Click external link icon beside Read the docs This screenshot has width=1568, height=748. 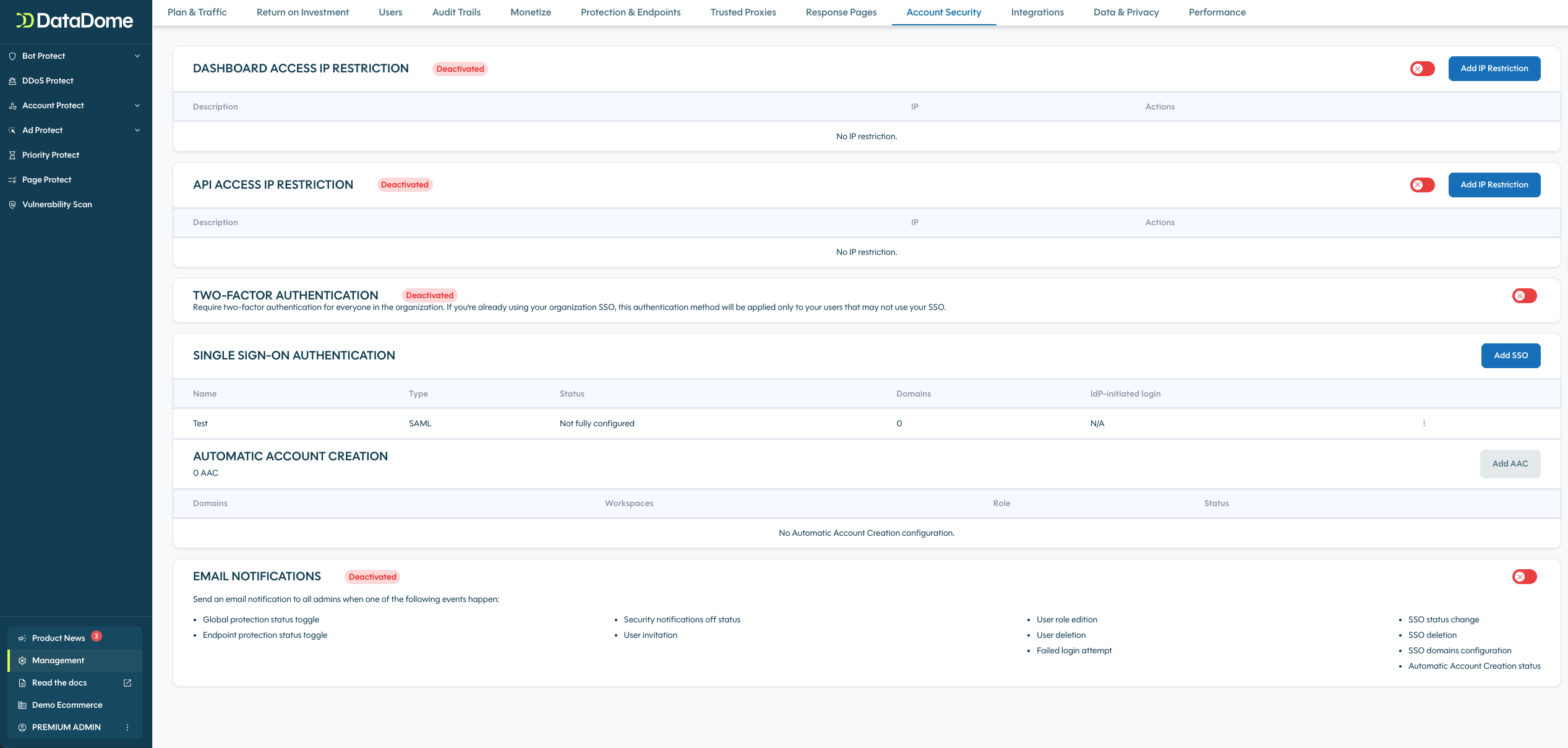(127, 683)
